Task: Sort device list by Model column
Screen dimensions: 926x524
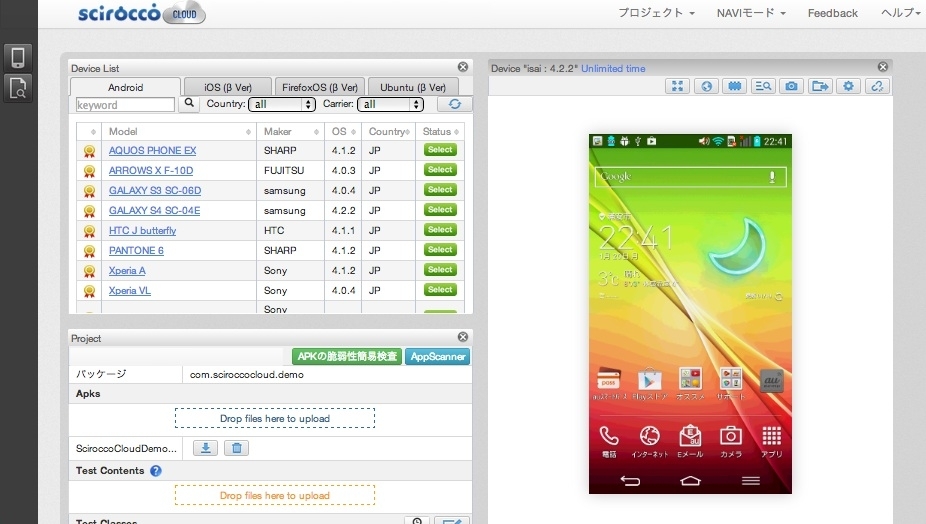Action: pyautogui.click(x=180, y=131)
